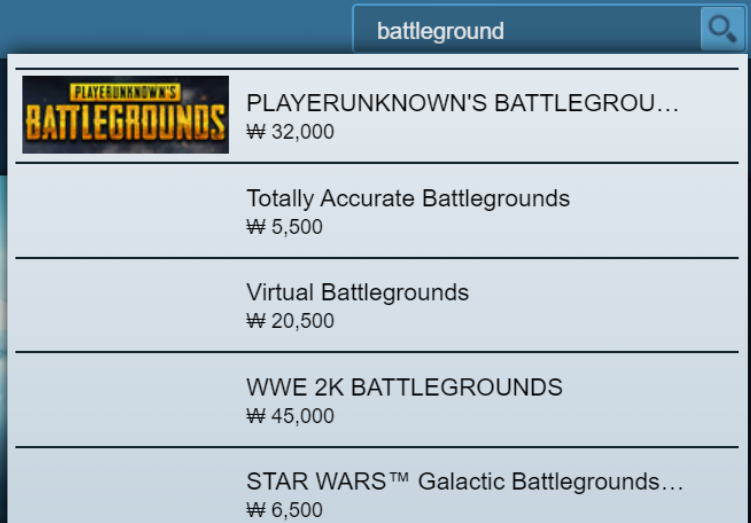Screen dimensions: 751x523
Task: Click the ₩ 5,500 price label
Action: pos(284,227)
